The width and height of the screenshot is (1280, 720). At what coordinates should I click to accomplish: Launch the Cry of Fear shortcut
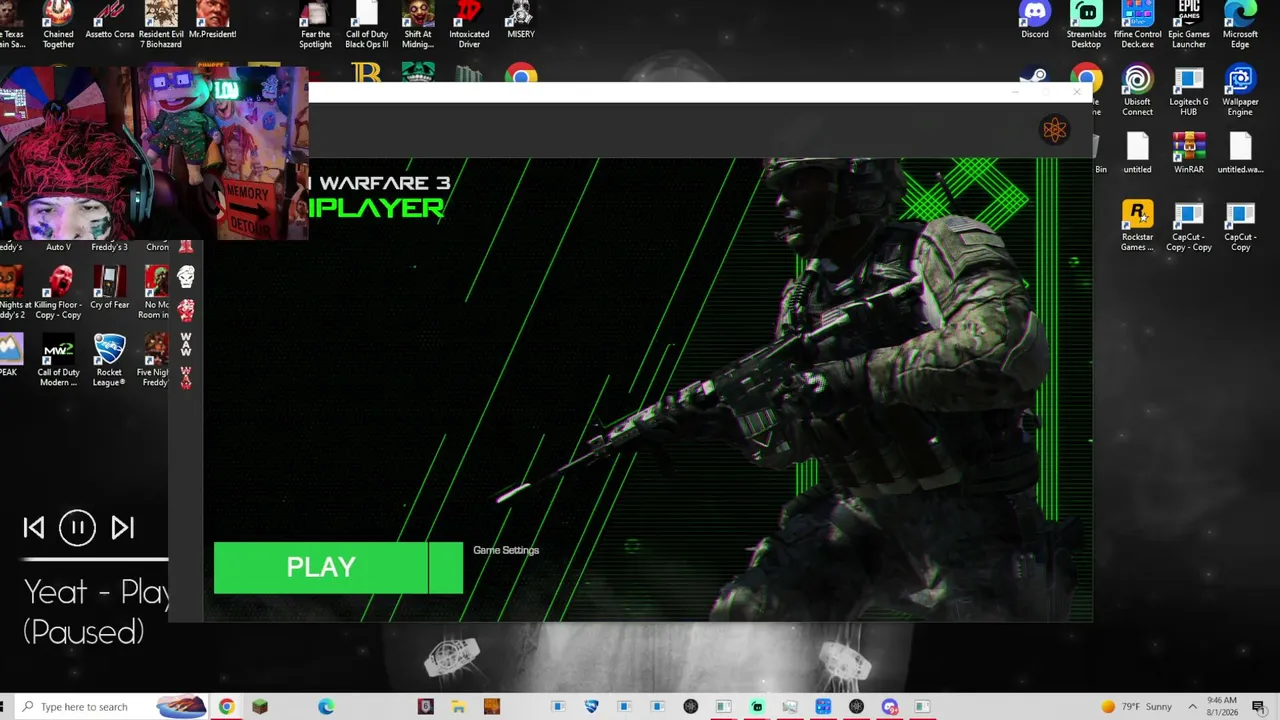point(110,288)
